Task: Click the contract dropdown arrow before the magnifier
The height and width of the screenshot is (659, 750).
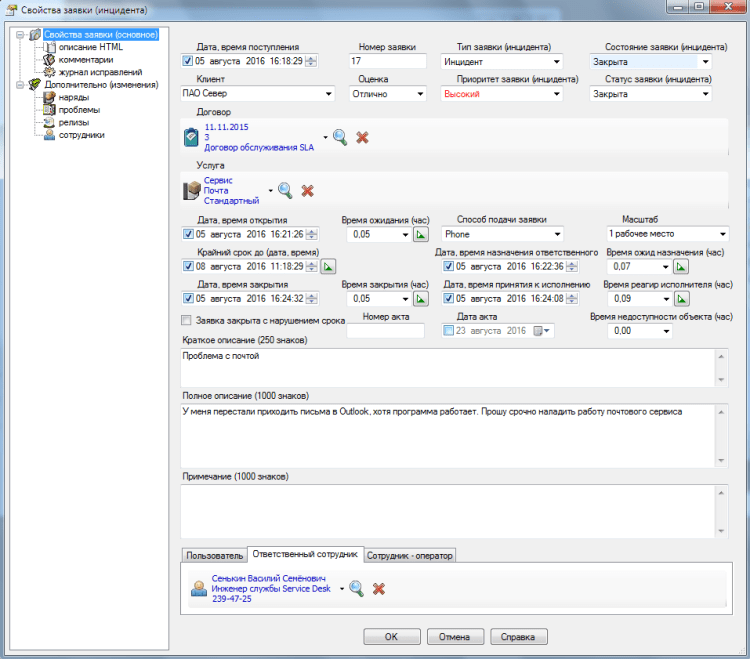Action: tap(325, 138)
